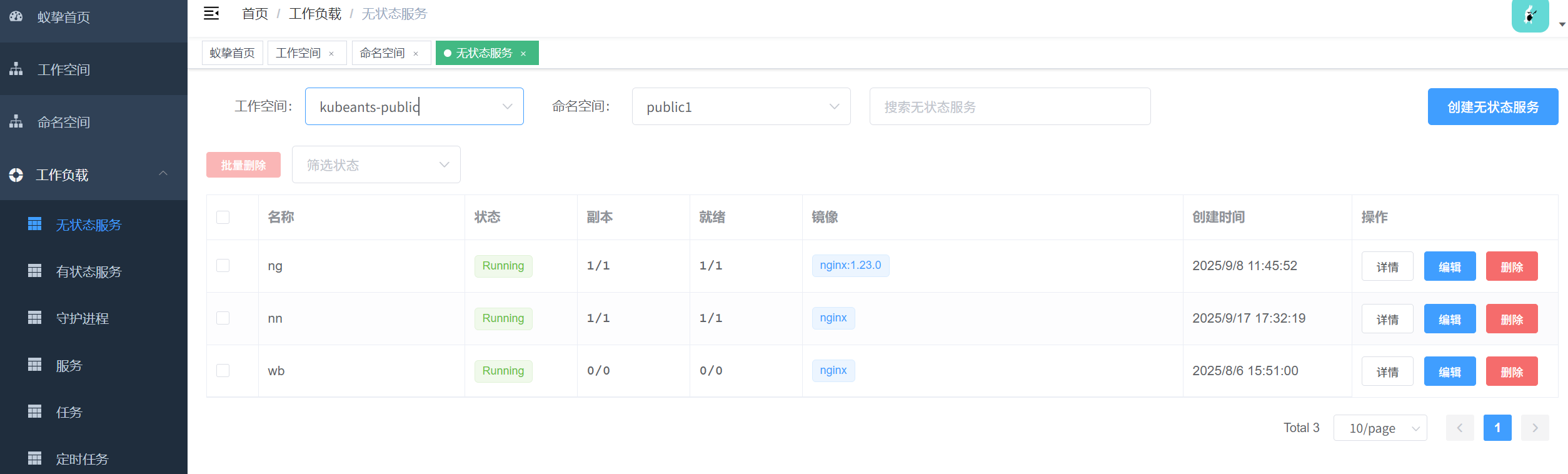This screenshot has height=474, width=1568.
Task: Click the dashboard icon beside 蚁擎首页
Action: tap(16, 17)
